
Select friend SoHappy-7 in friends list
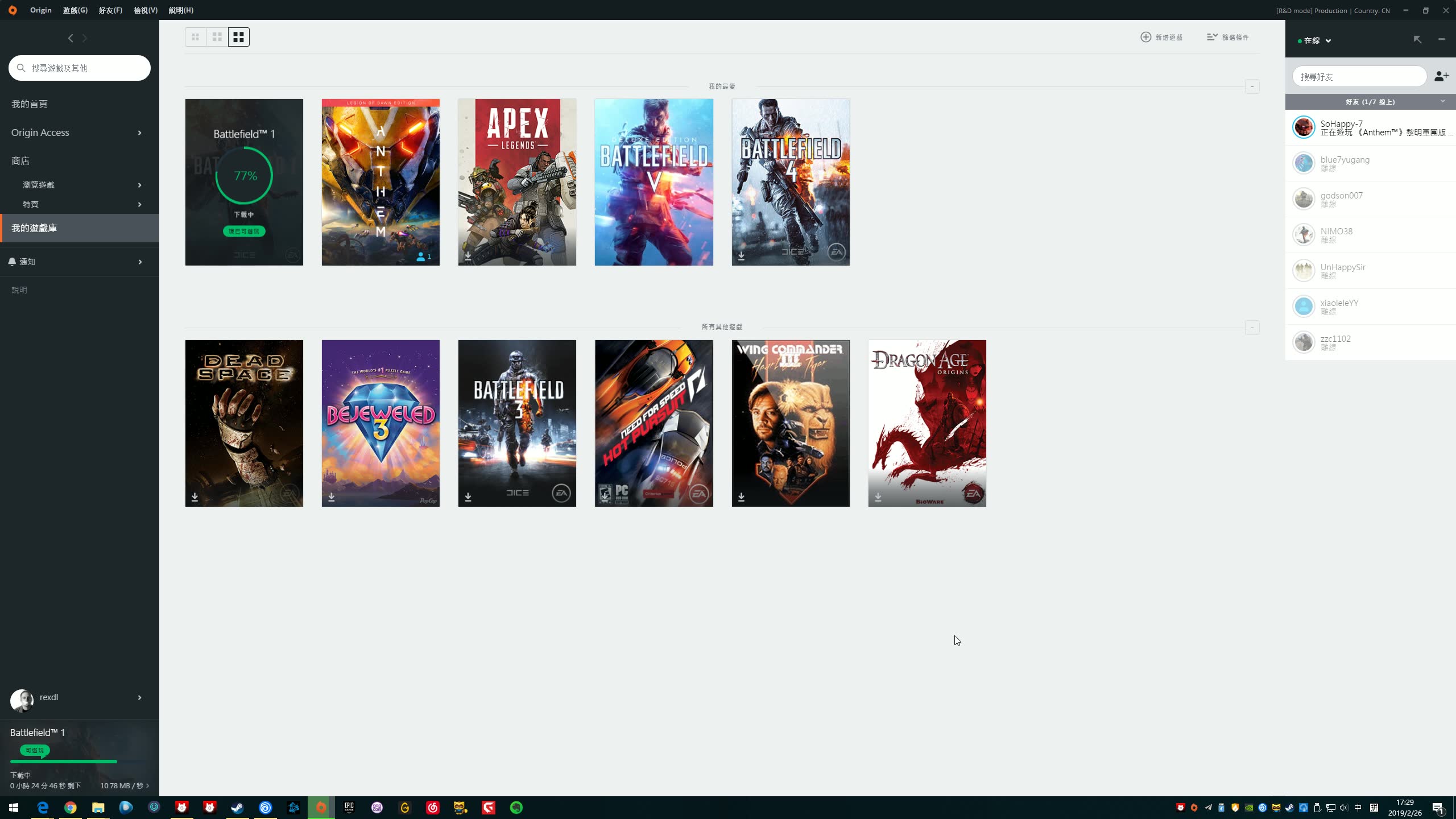coord(1371,127)
